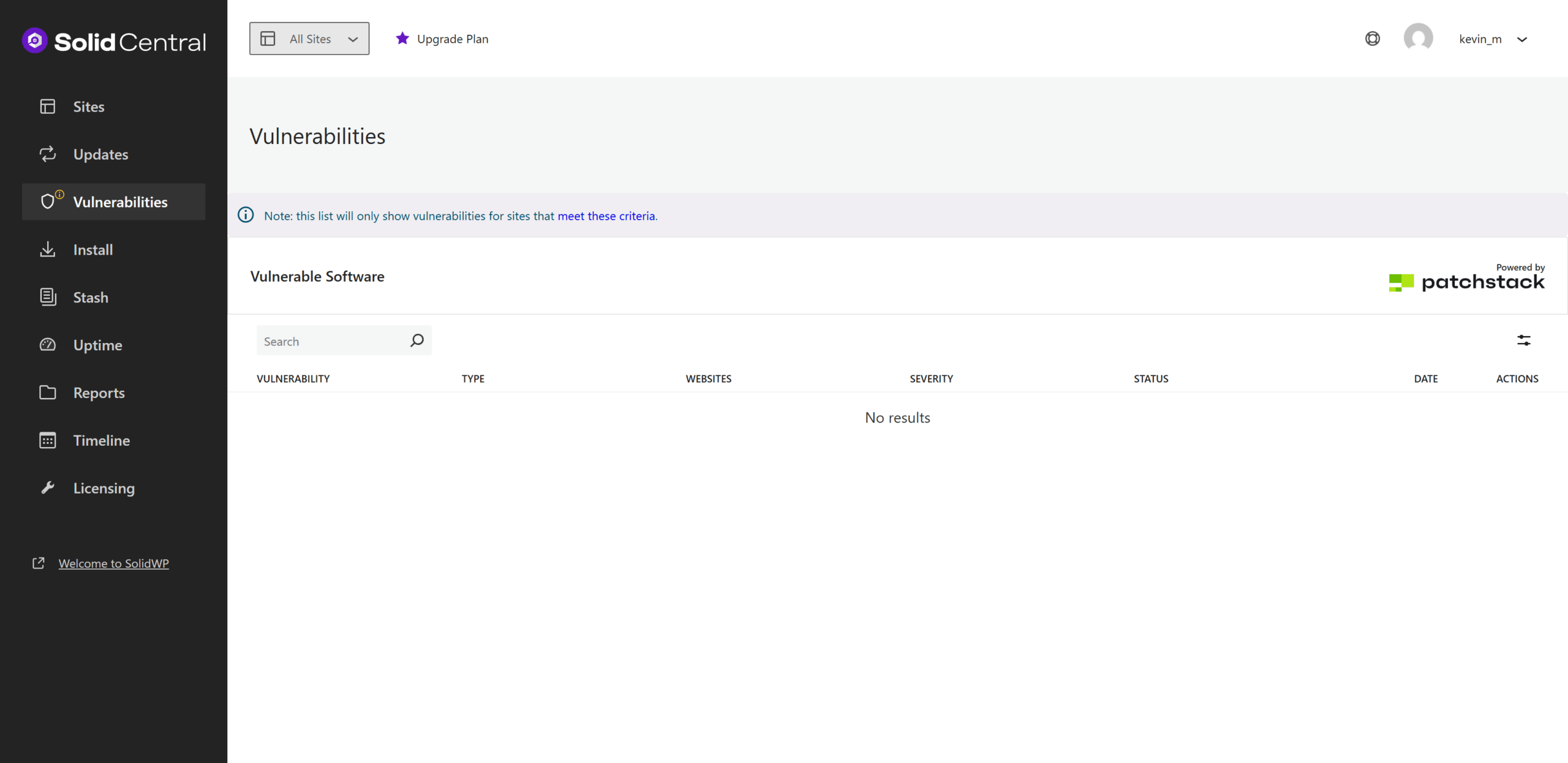Open the Timeline calendar icon
This screenshot has height=763, width=1568.
[x=48, y=440]
